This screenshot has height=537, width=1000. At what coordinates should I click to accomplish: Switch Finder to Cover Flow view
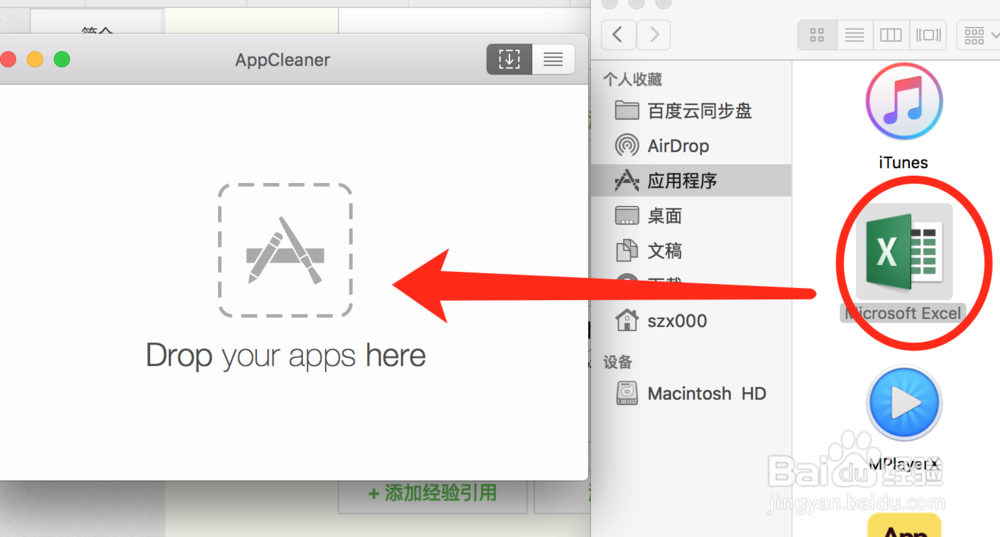928,34
